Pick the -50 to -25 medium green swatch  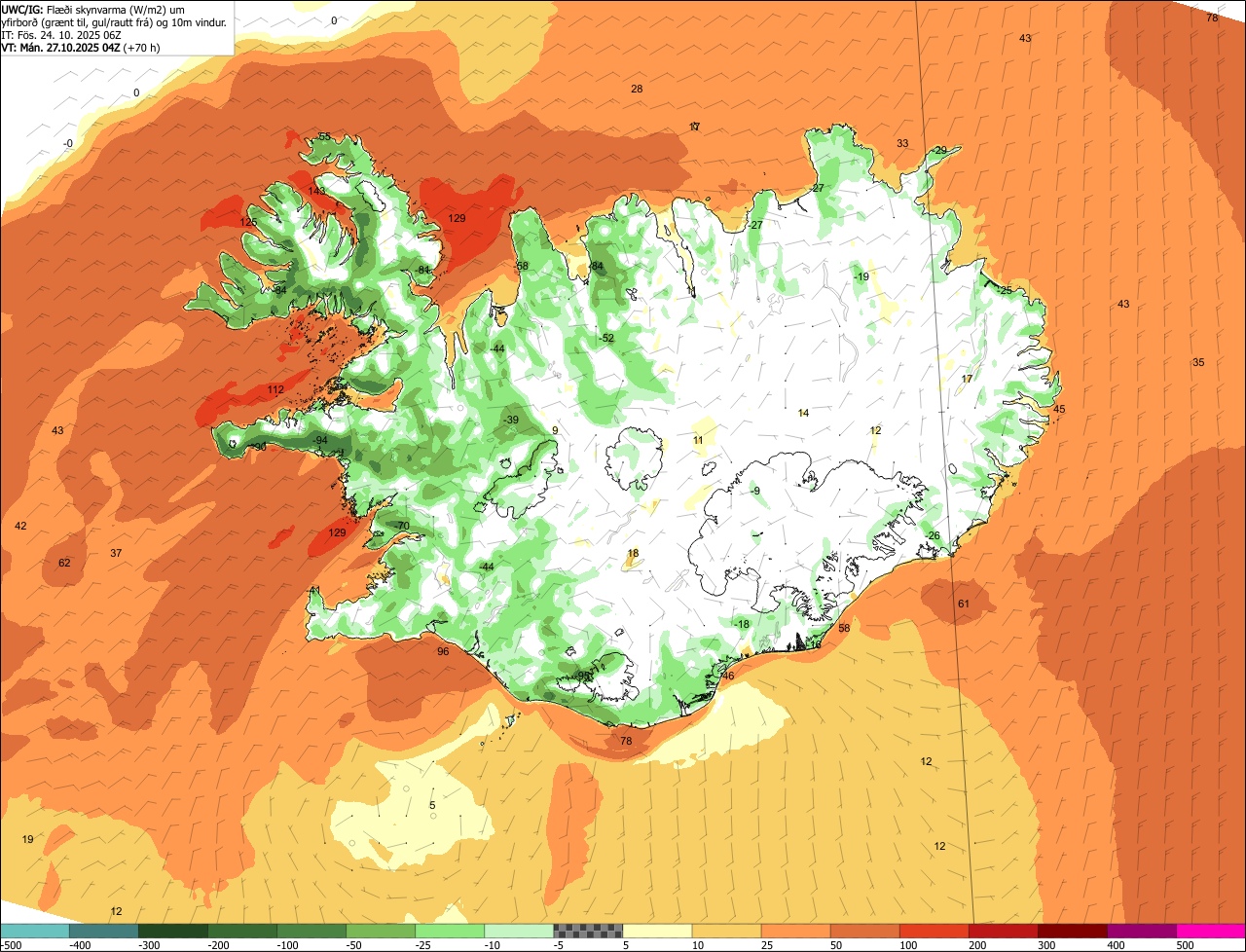coord(381,931)
